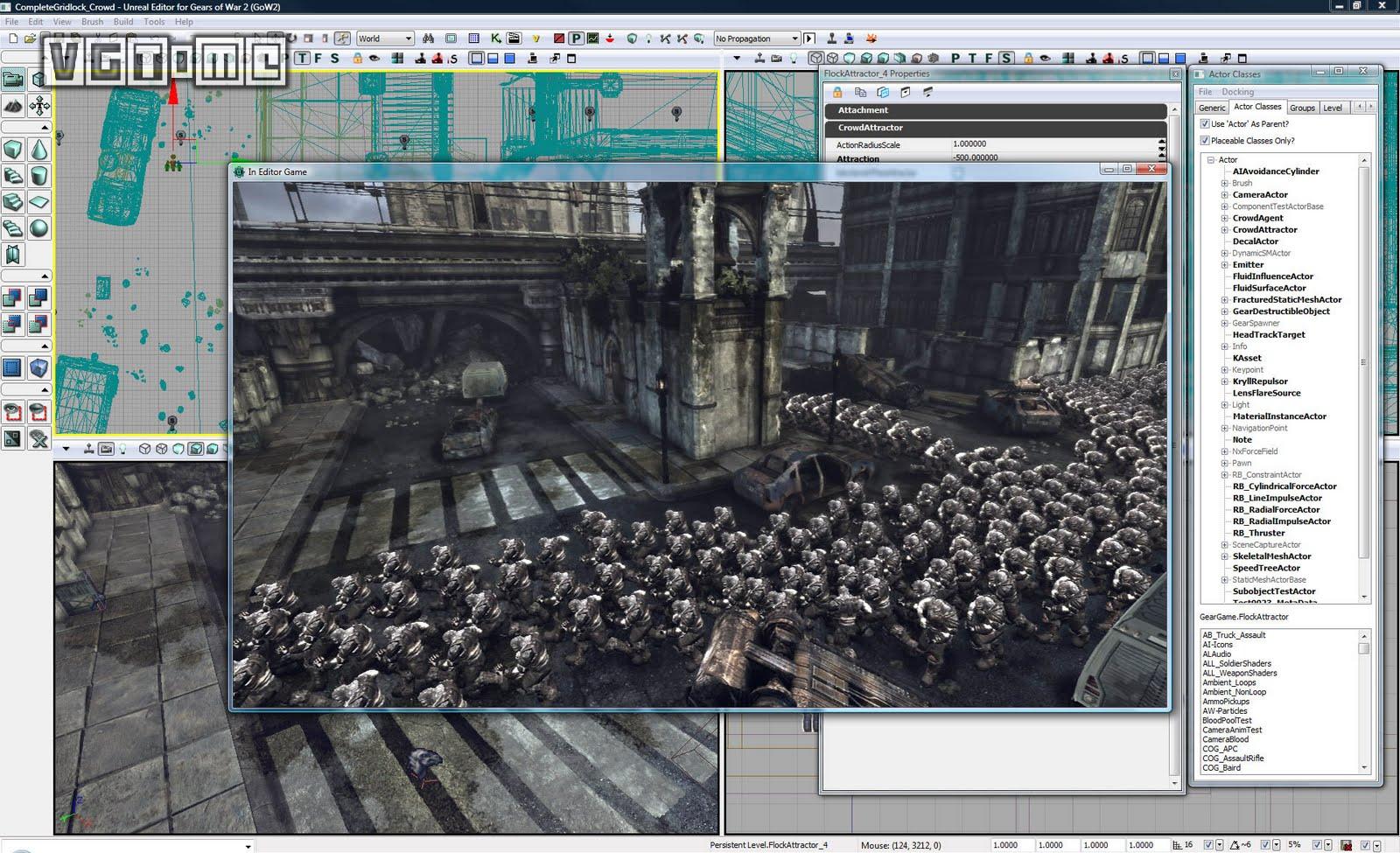Switch to the Groups tab
1400x853 pixels.
(1301, 108)
